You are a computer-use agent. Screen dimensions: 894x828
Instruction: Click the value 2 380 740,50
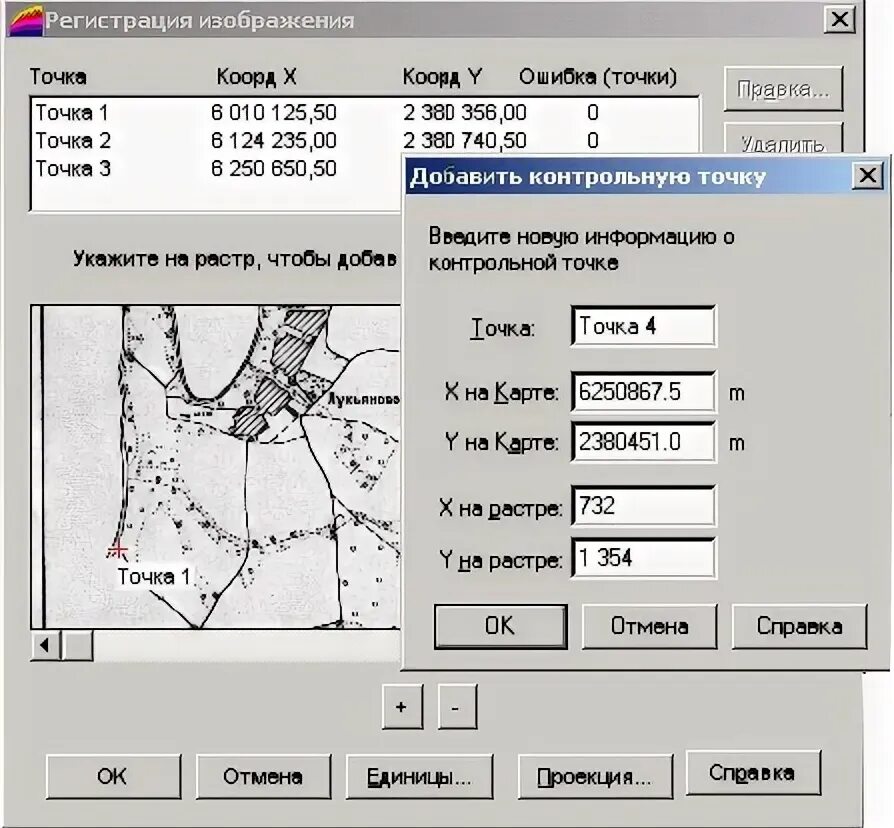point(465,140)
